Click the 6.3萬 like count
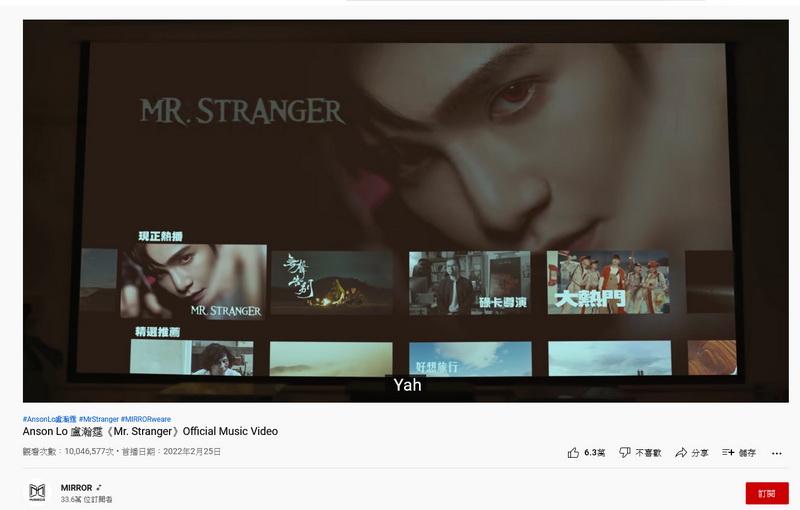 tap(595, 452)
